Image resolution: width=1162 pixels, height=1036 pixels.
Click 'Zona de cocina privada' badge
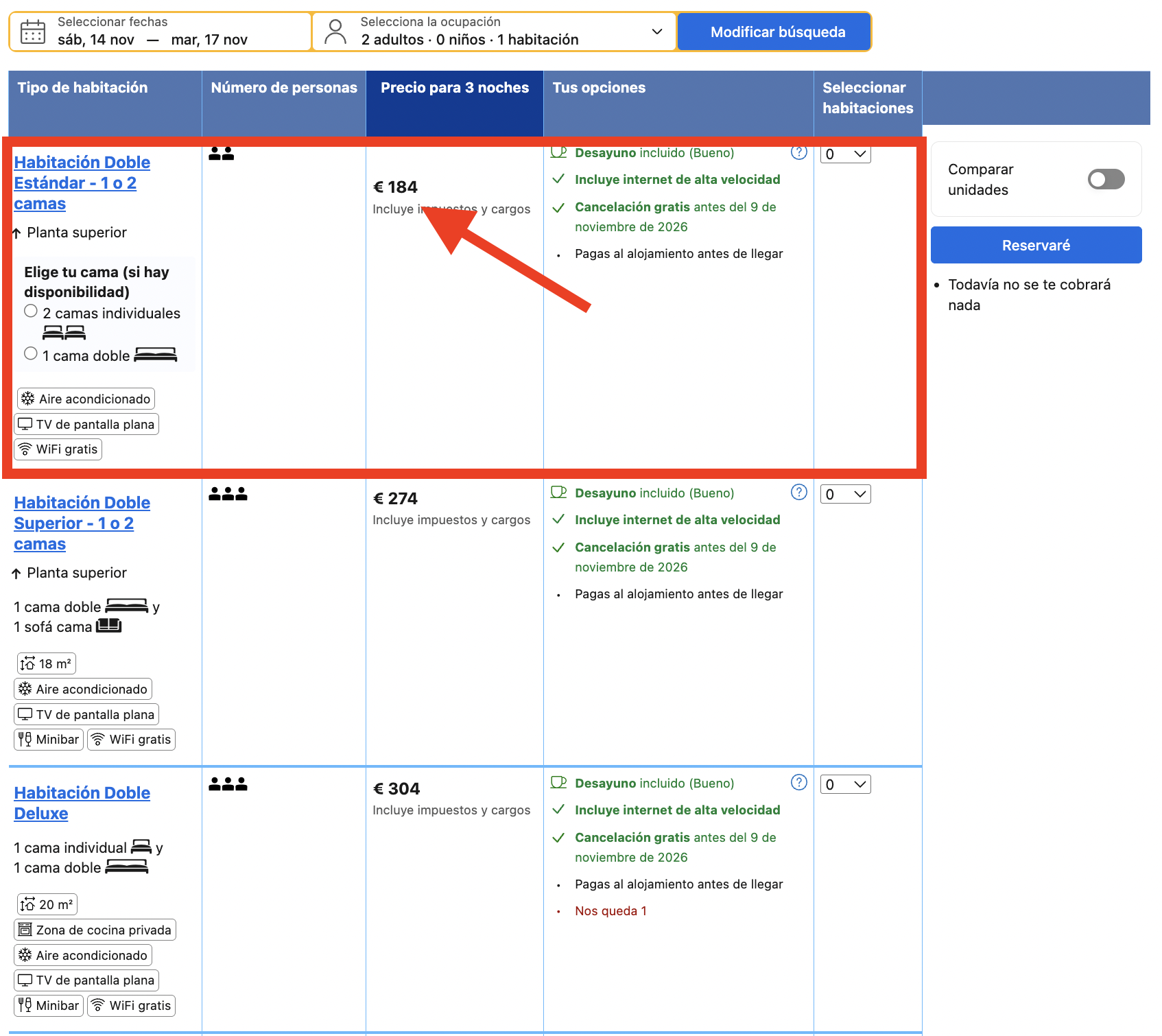point(95,930)
